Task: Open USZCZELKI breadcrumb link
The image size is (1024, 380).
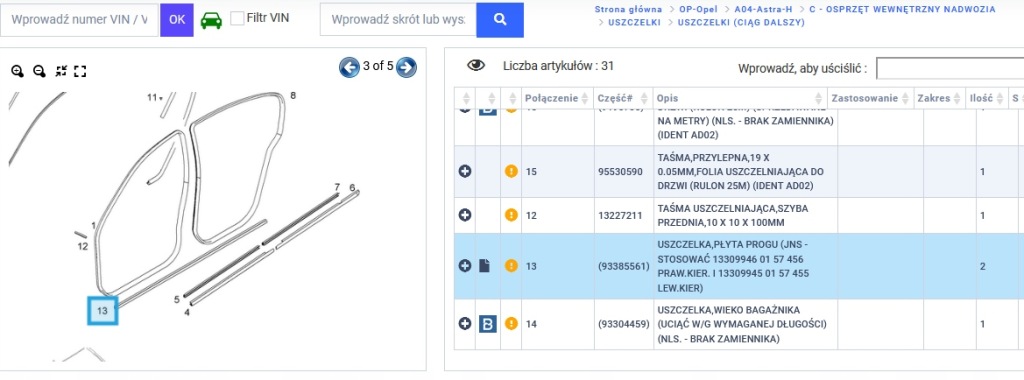Action: [x=634, y=22]
